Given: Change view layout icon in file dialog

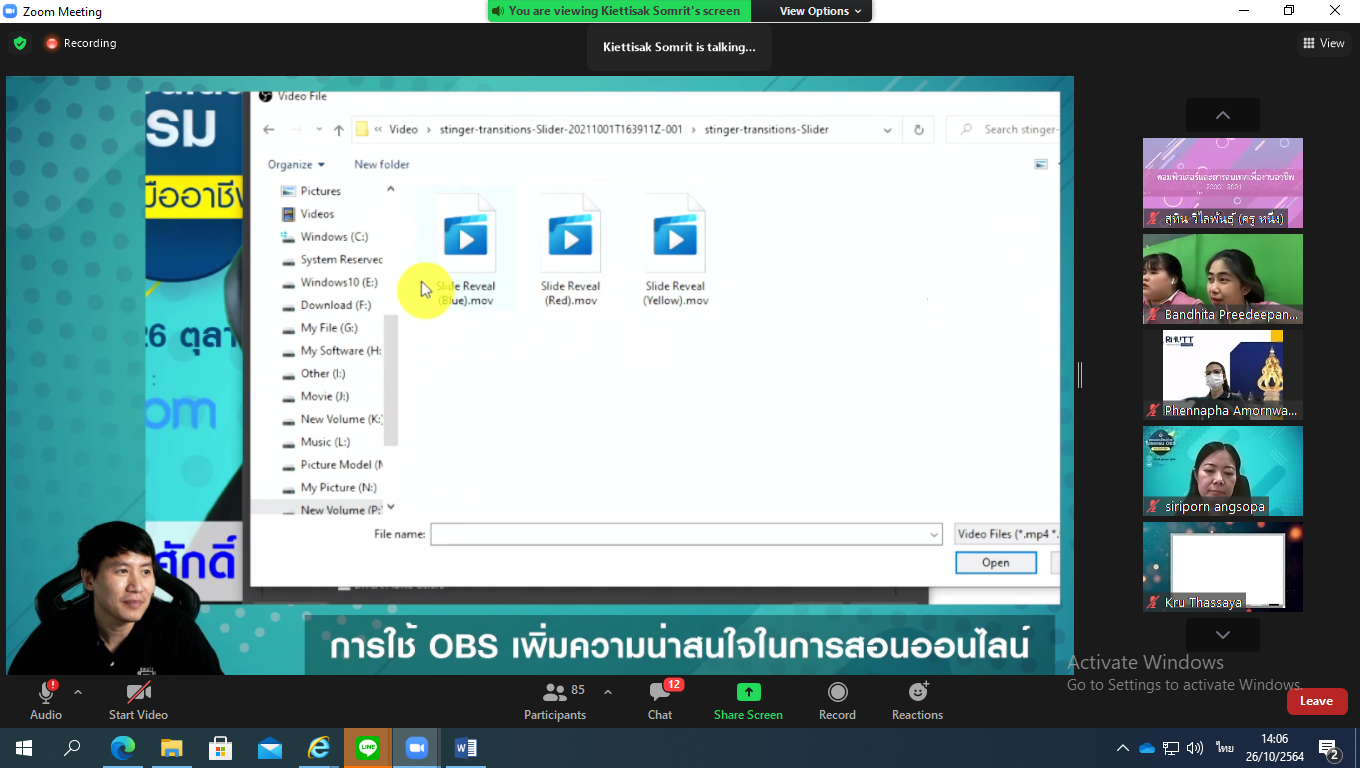Looking at the screenshot, I should tap(1041, 164).
